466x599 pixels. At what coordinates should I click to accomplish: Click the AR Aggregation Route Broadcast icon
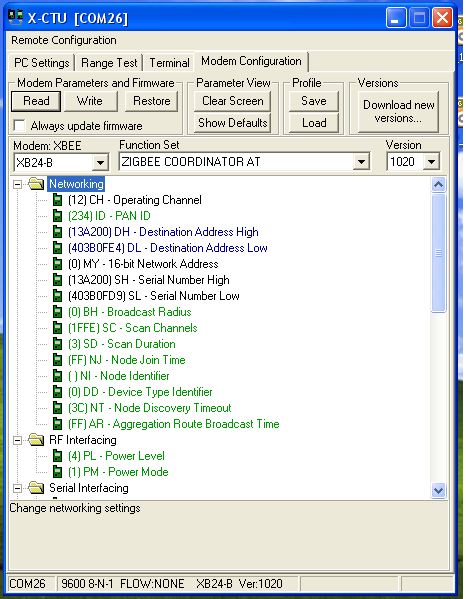pos(57,424)
